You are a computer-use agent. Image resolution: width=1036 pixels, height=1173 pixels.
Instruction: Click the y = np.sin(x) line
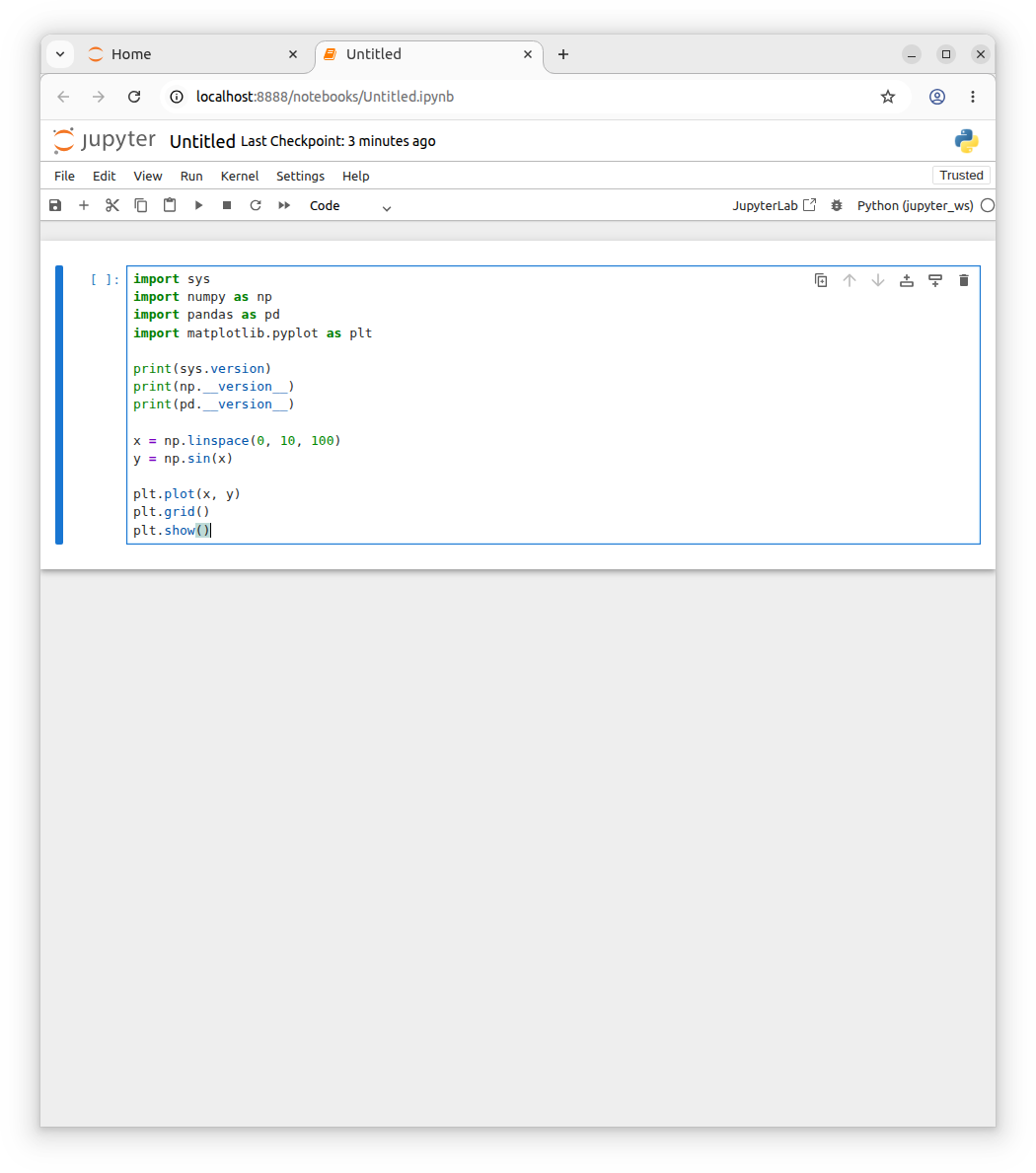tap(183, 459)
